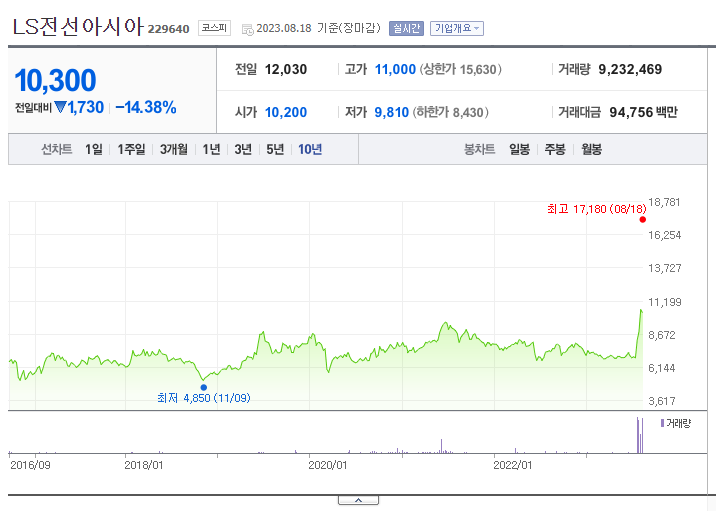
Task: Click the 전일 value 12,030
Action: pyautogui.click(x=286, y=69)
